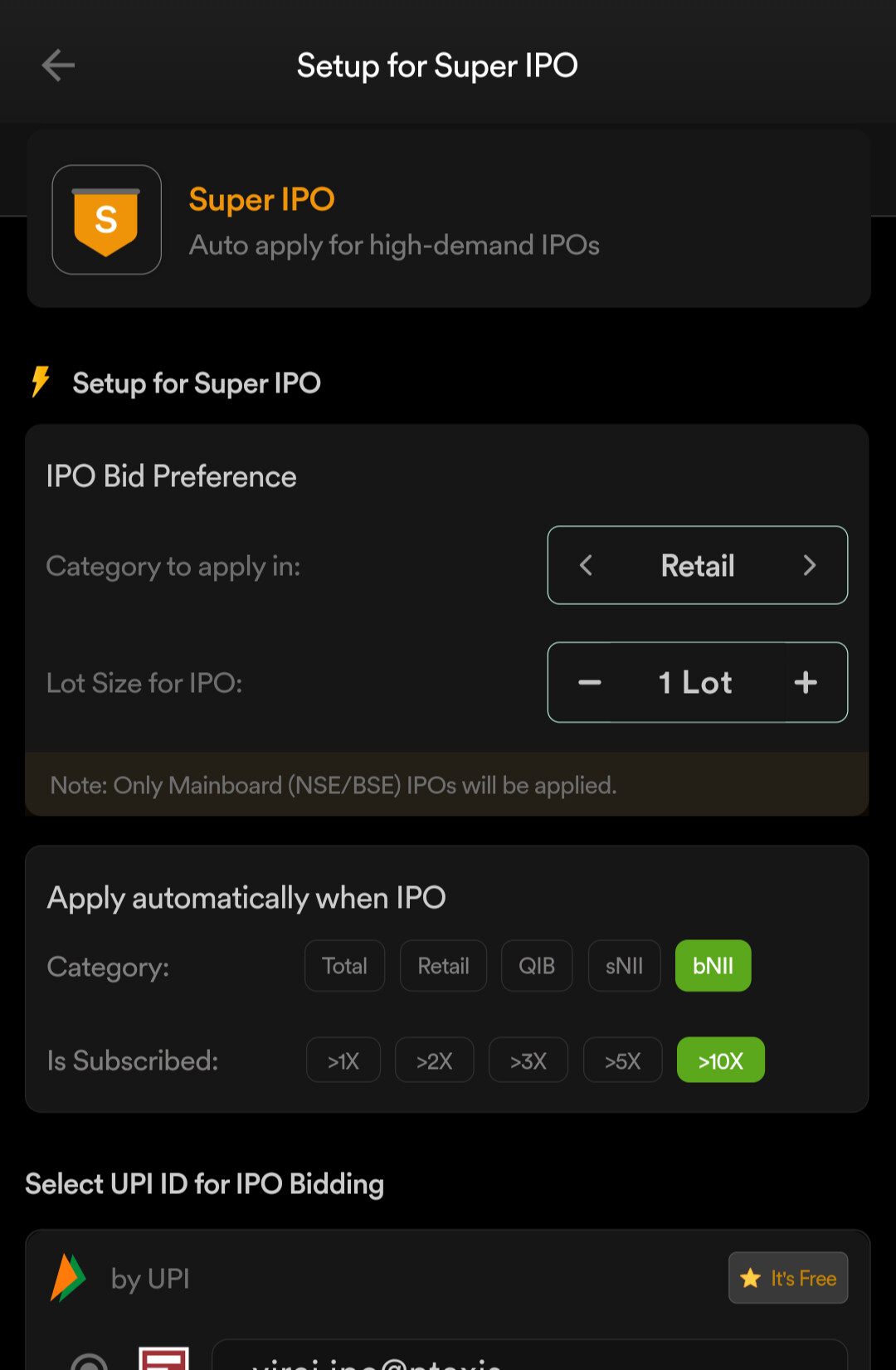Viewport: 896px width, 1370px height.
Task: Decrease lot size with minus button
Action: tap(590, 683)
